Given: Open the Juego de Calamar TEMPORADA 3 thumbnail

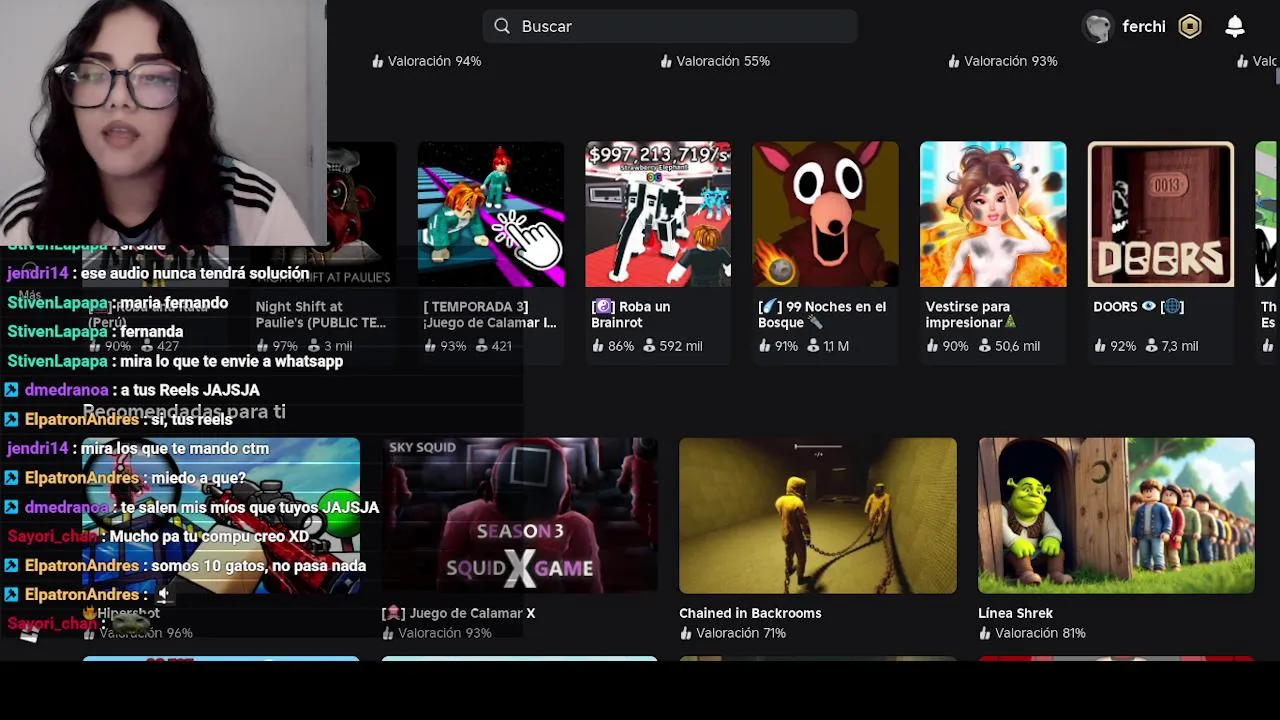Looking at the screenshot, I should [x=491, y=214].
